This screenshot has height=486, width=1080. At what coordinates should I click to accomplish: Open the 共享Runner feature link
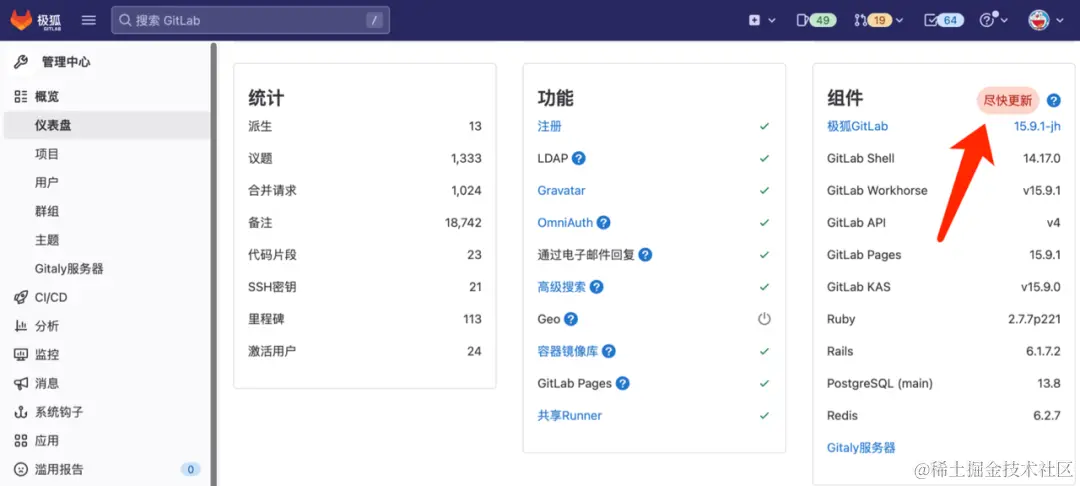tap(570, 416)
